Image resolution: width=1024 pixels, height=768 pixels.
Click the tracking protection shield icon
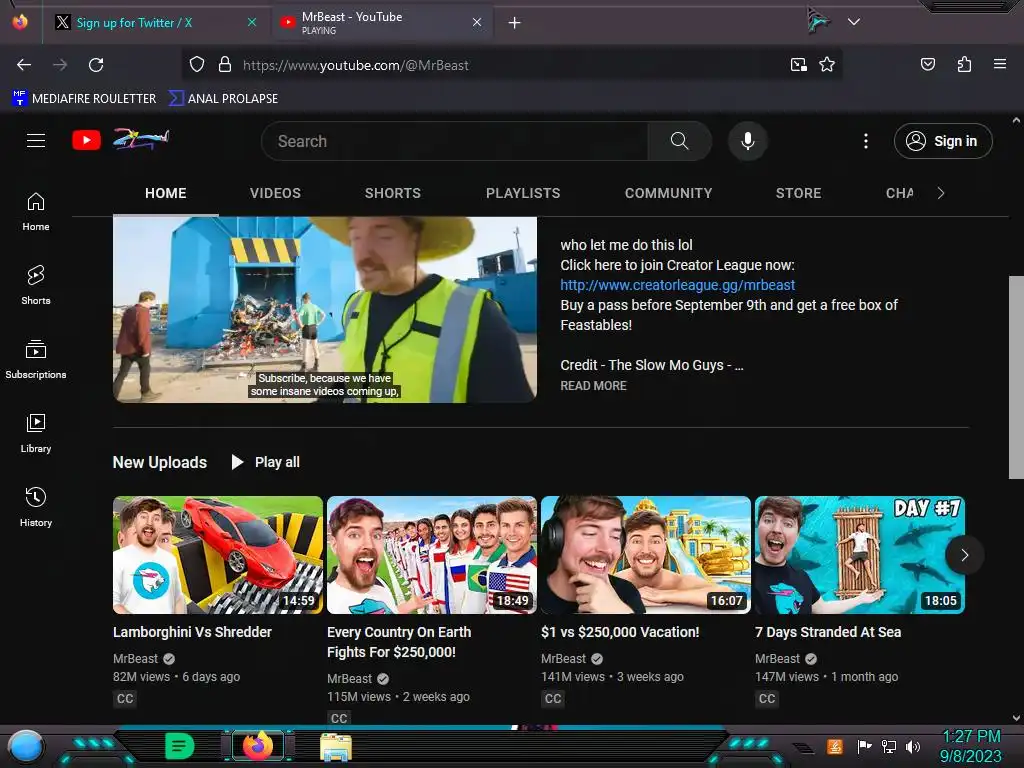[x=197, y=65]
